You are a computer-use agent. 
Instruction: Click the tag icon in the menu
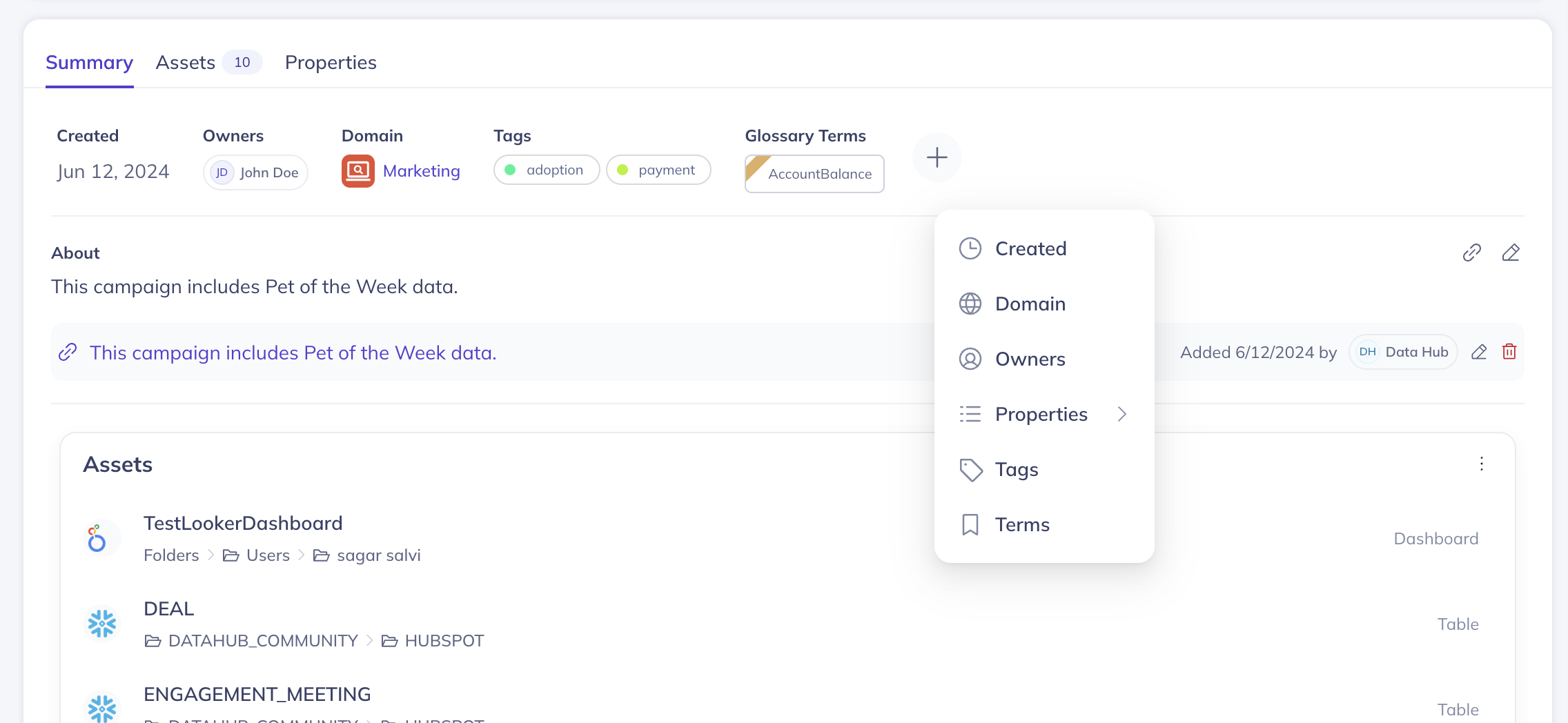[x=970, y=470]
